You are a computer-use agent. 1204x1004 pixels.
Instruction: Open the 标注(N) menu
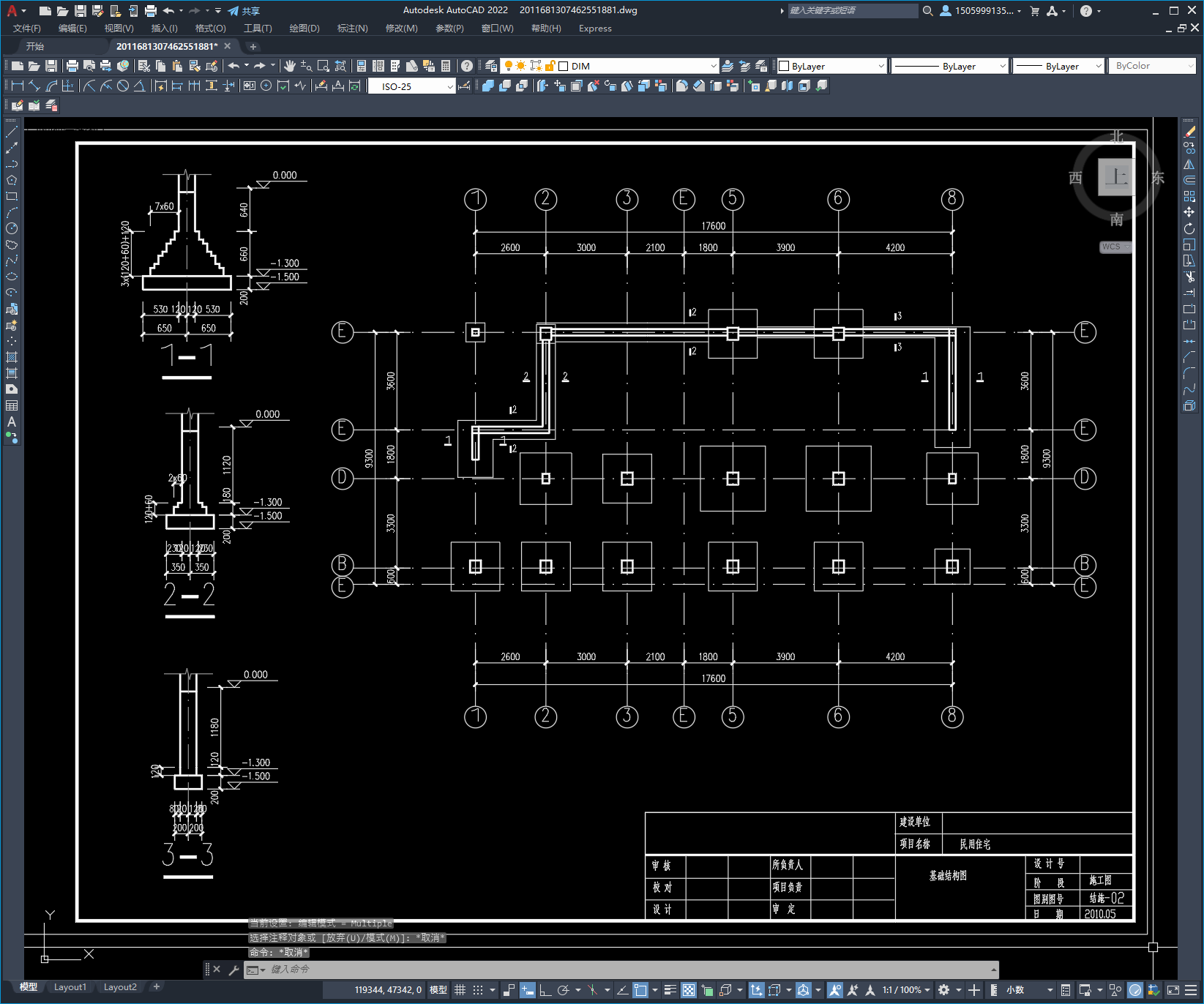(352, 29)
